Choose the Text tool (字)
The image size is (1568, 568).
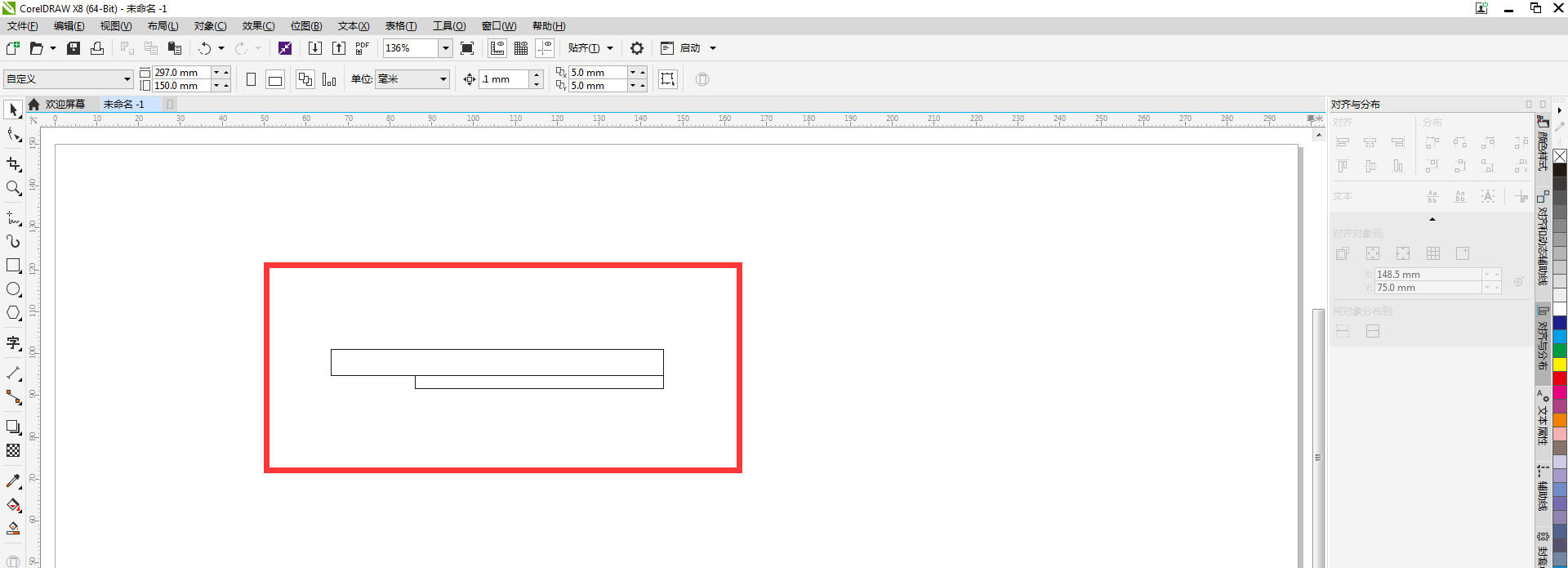(13, 343)
